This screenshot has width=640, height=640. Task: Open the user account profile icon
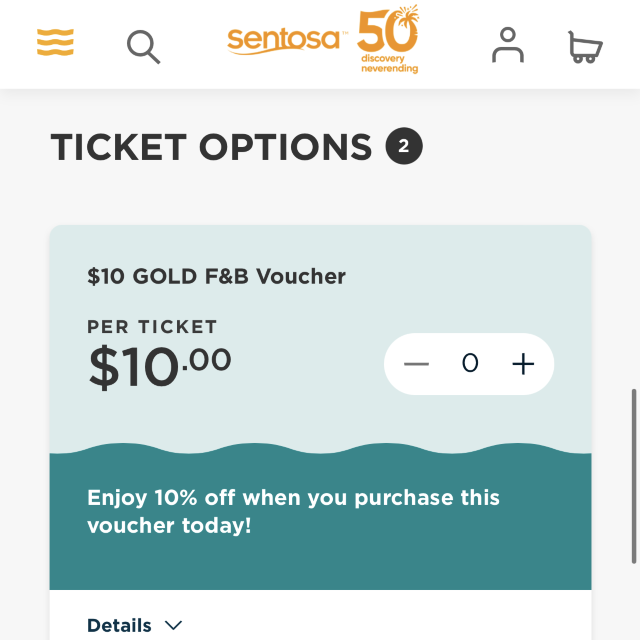point(508,45)
